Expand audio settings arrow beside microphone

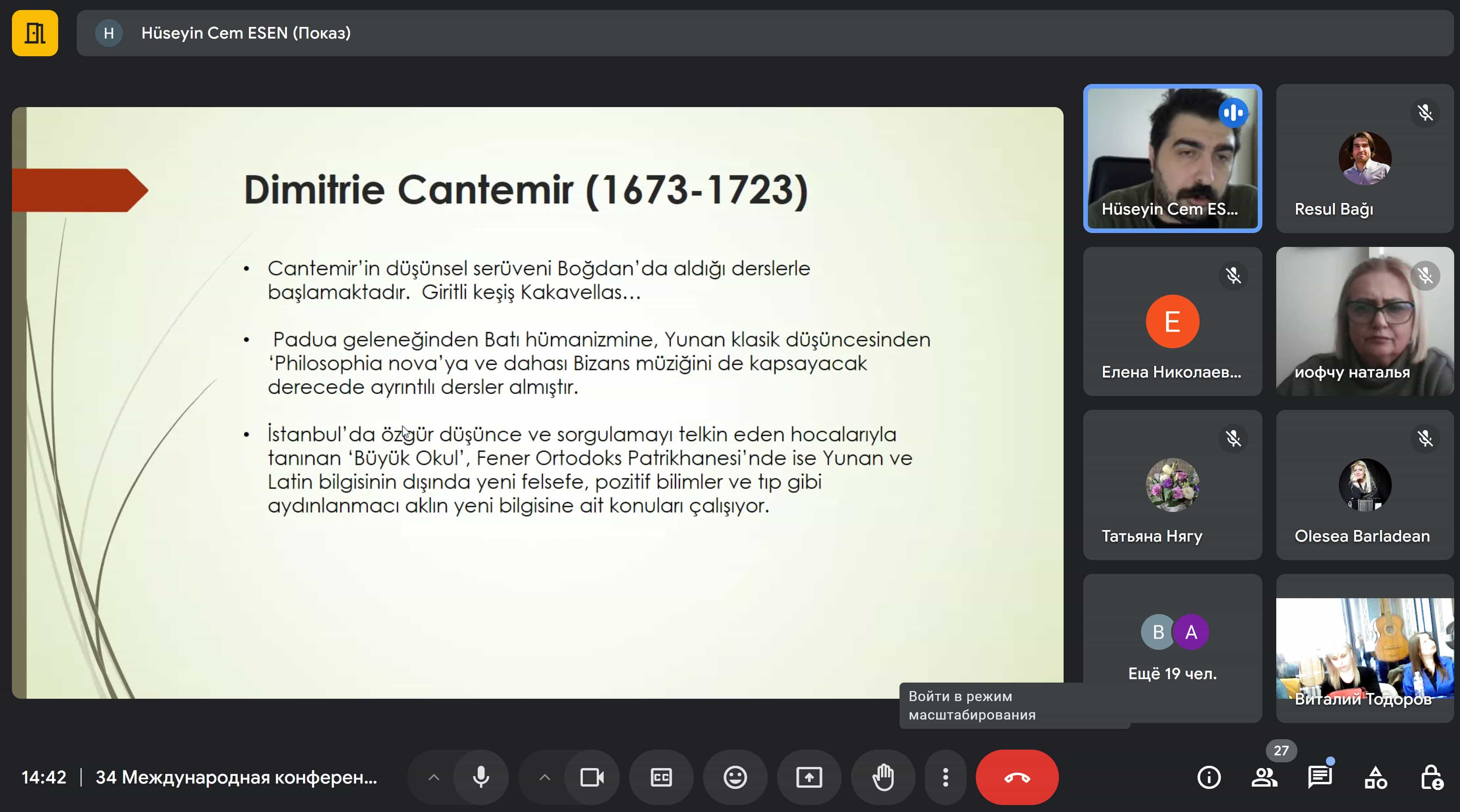pos(434,777)
